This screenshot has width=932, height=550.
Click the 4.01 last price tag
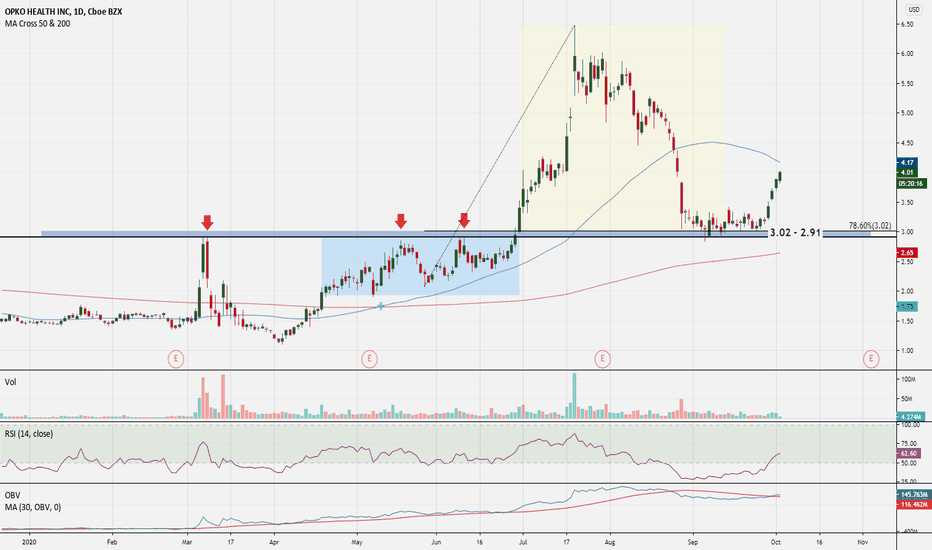pyautogui.click(x=907, y=172)
